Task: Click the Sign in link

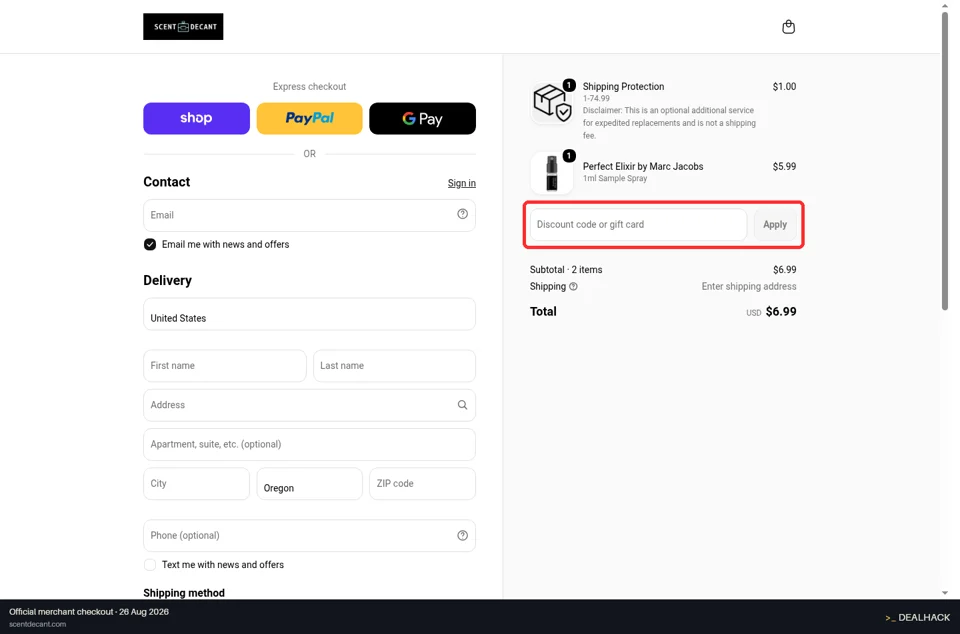Action: [x=462, y=183]
